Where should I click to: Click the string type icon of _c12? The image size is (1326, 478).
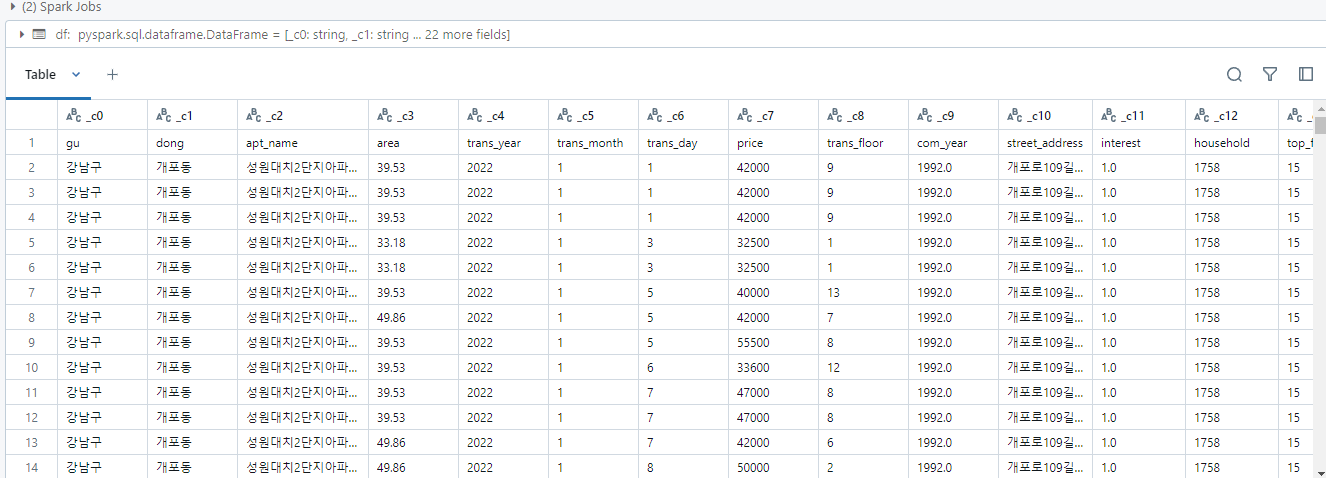tap(1202, 116)
